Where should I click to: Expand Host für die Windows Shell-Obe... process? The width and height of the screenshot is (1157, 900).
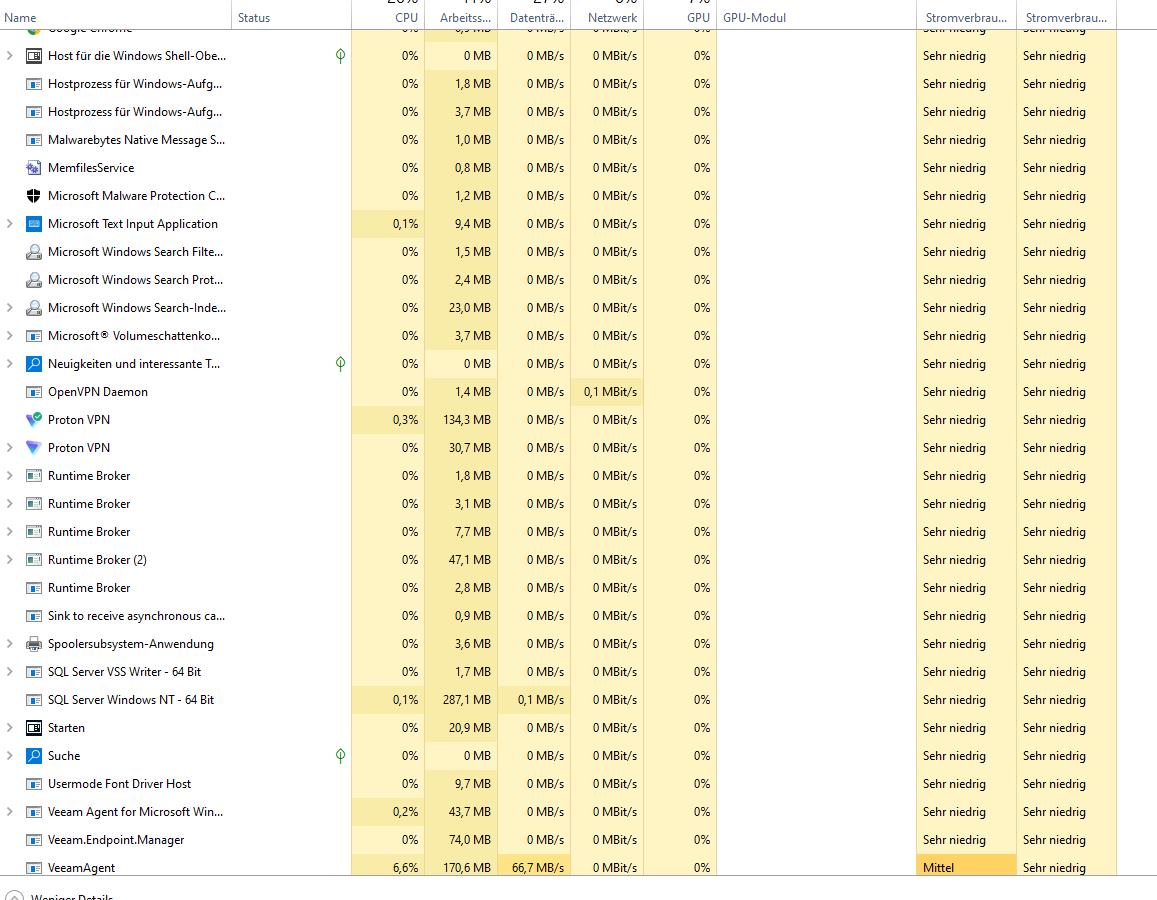(x=10, y=55)
